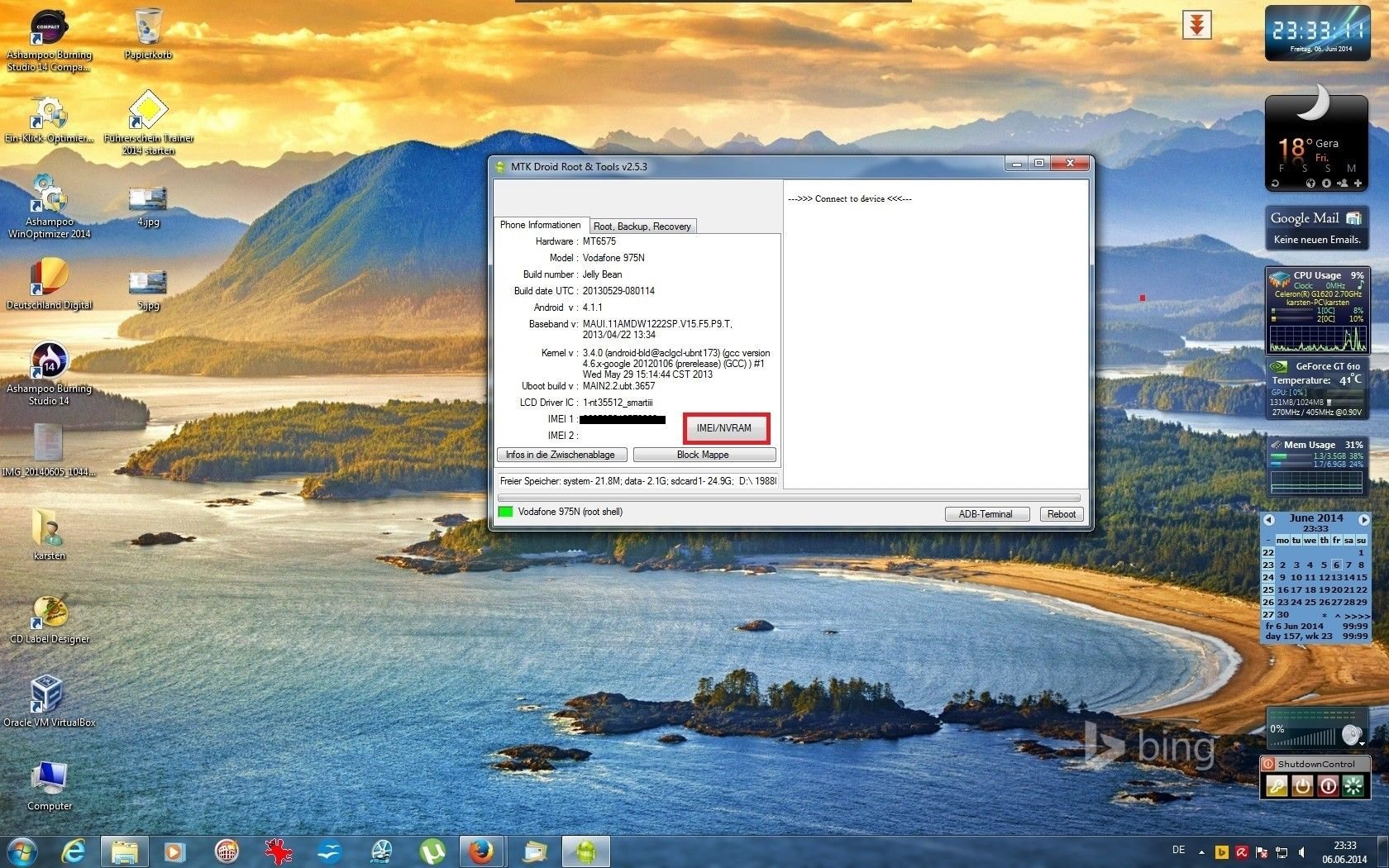Viewport: 1389px width, 868px height.
Task: Click the model value Vodafone 975N
Action: tap(613, 258)
